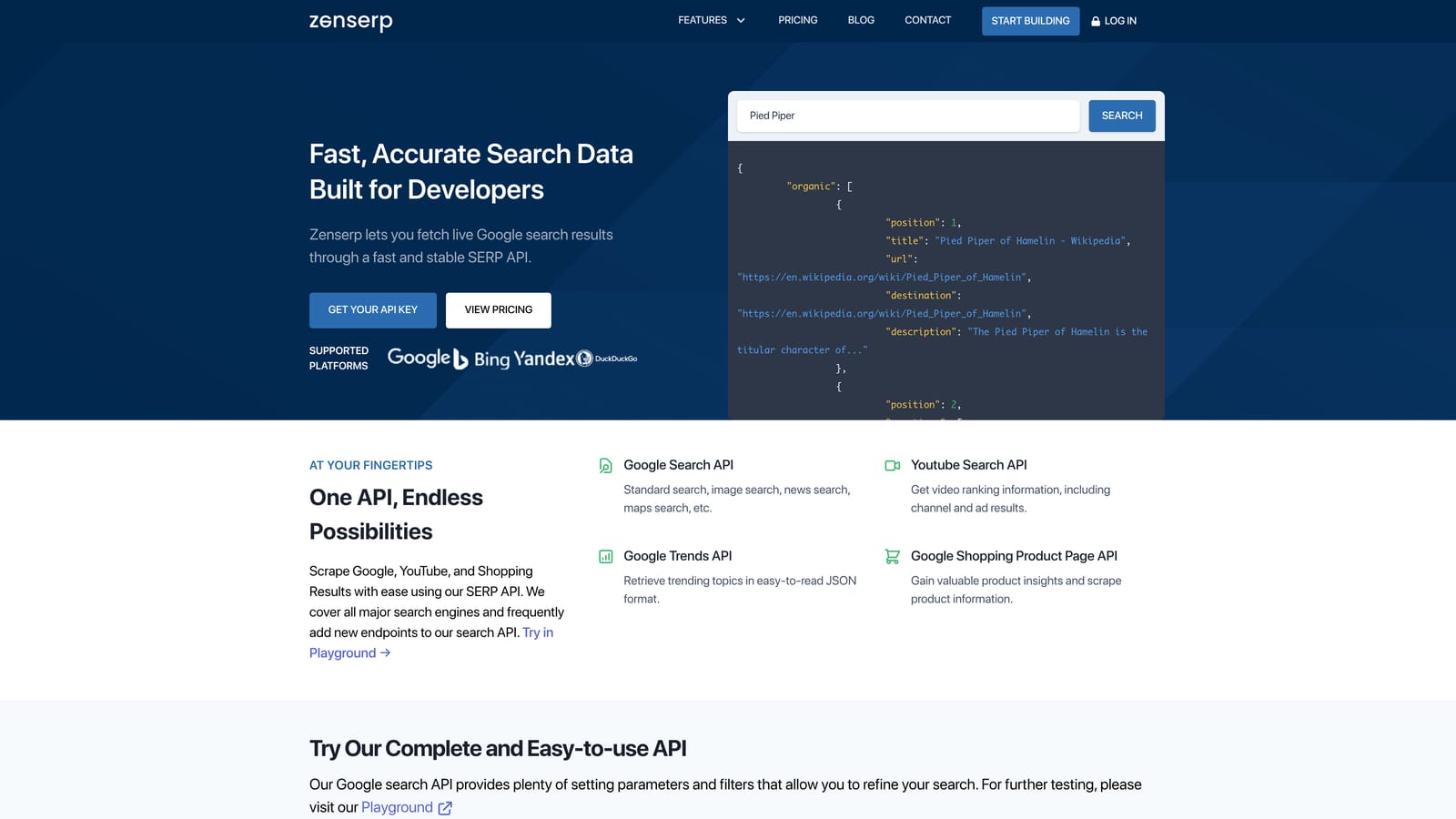Click the Wikipedia URL in JSON output

click(882, 278)
